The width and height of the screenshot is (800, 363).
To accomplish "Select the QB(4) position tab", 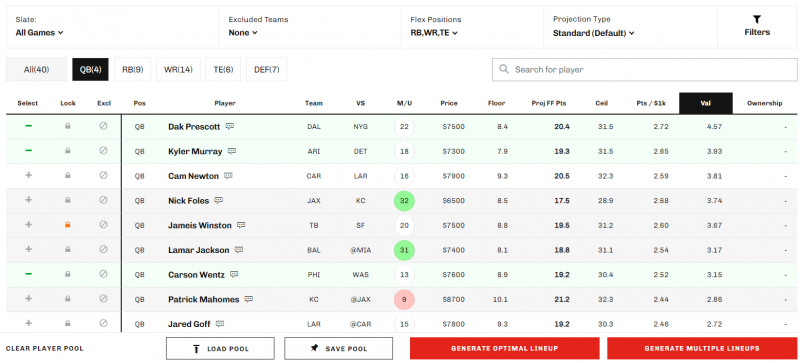I will [x=90, y=69].
